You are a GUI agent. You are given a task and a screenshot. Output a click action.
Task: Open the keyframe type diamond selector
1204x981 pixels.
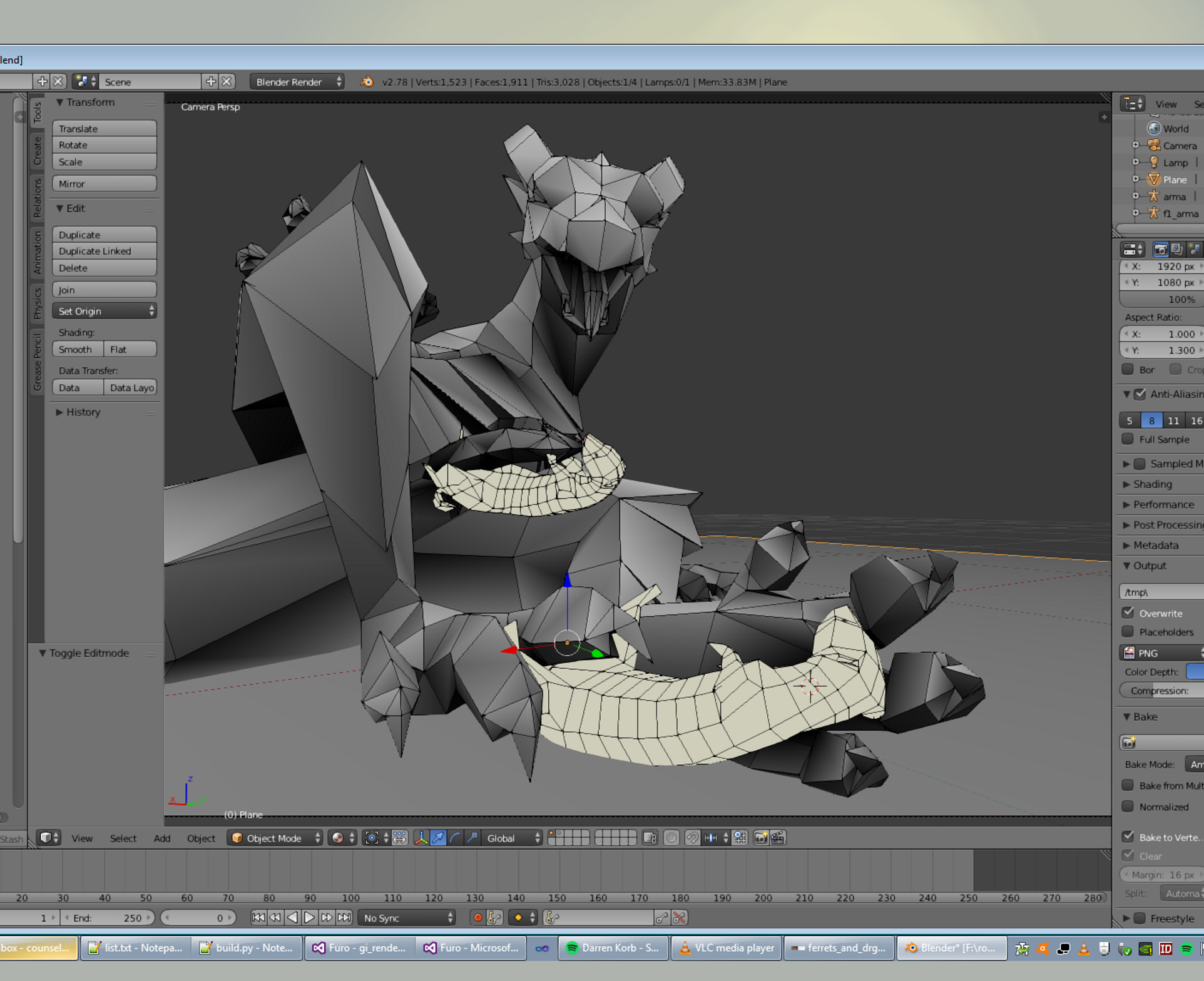[523, 918]
